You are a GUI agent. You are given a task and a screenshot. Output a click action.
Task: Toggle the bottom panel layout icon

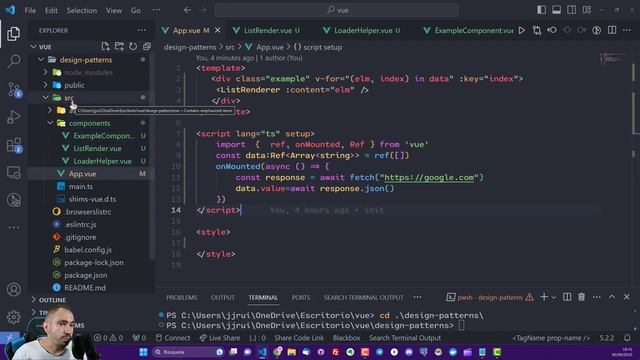[556, 10]
